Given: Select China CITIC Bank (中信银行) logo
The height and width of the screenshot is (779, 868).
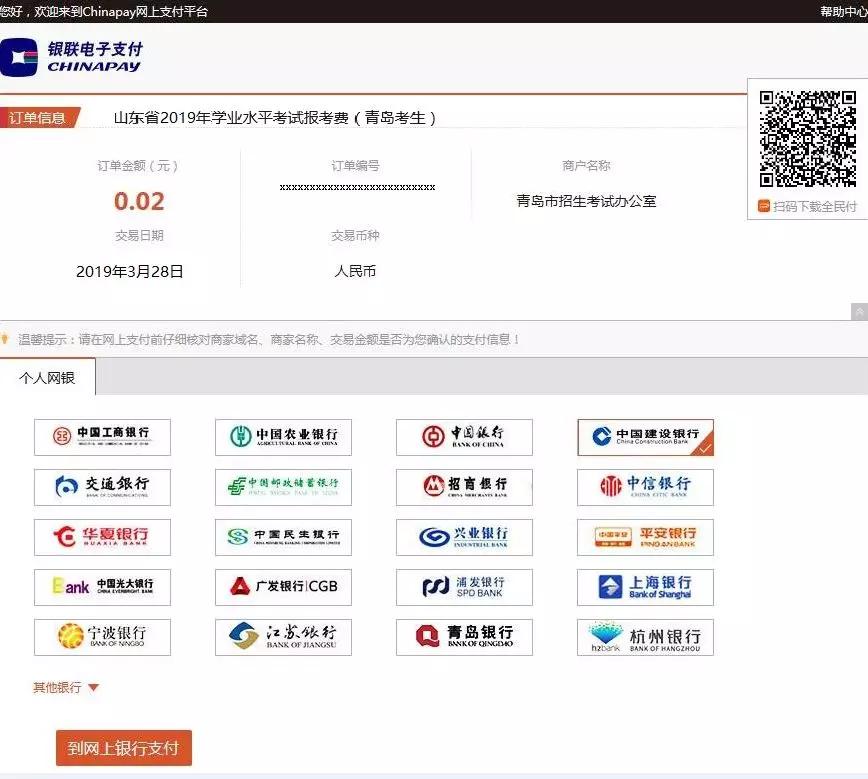Looking at the screenshot, I should (x=645, y=487).
